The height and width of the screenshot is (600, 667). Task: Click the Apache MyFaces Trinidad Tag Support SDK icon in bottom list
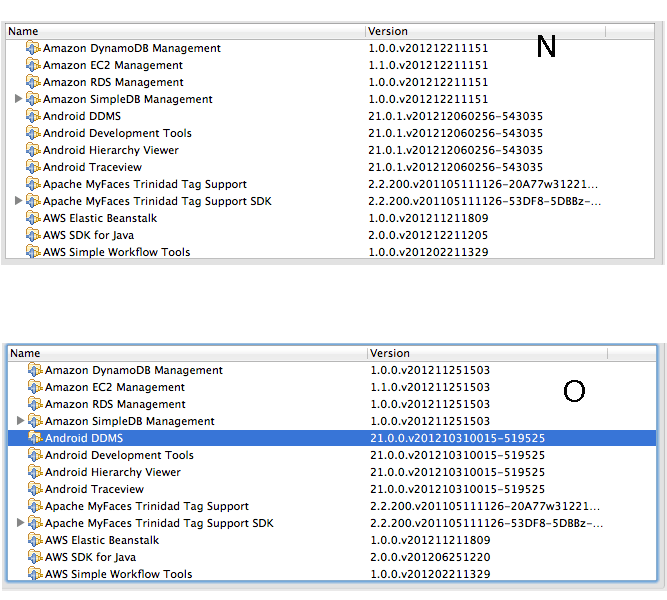coord(35,523)
